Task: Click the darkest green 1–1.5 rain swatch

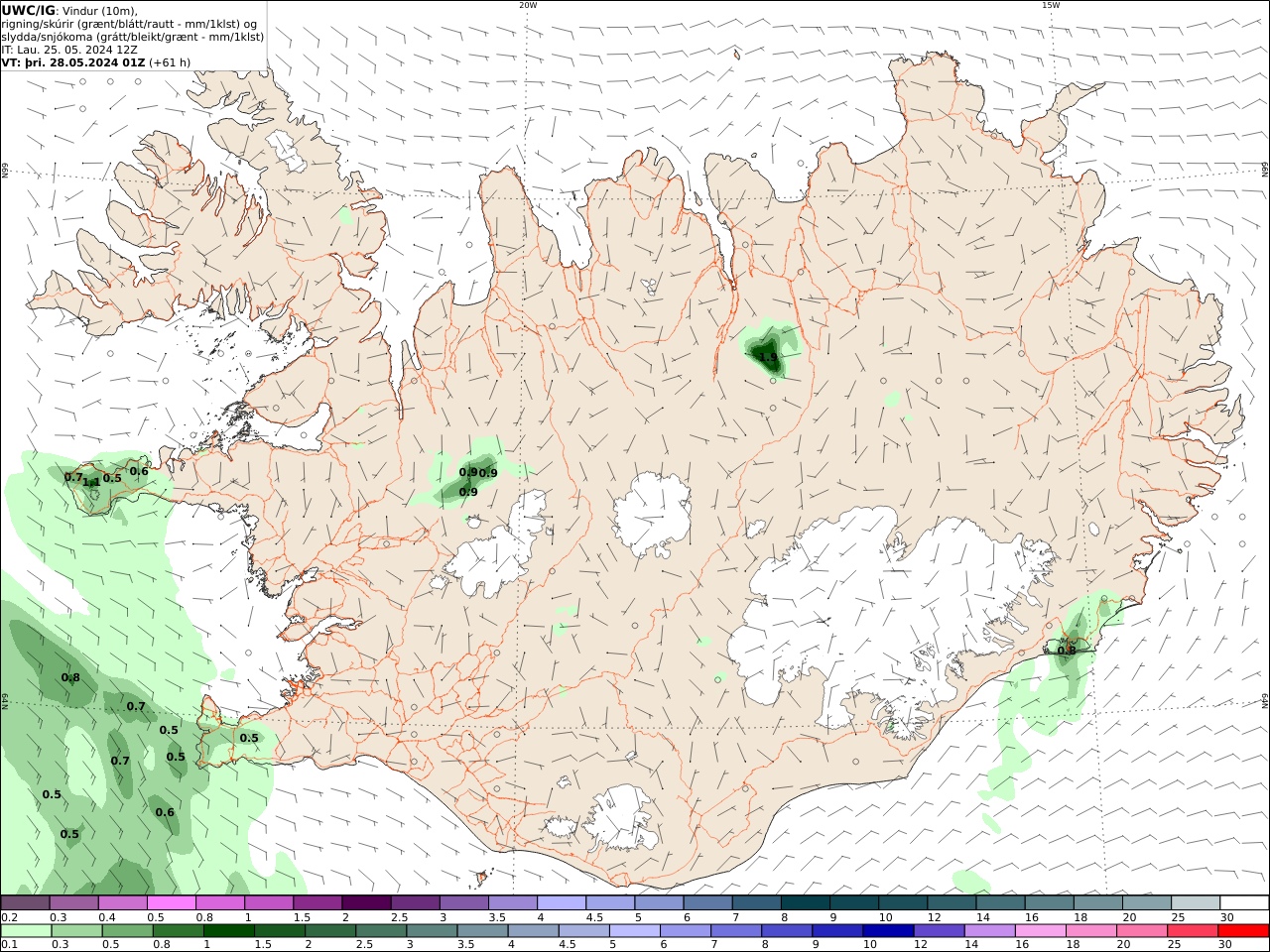Action: click(229, 931)
